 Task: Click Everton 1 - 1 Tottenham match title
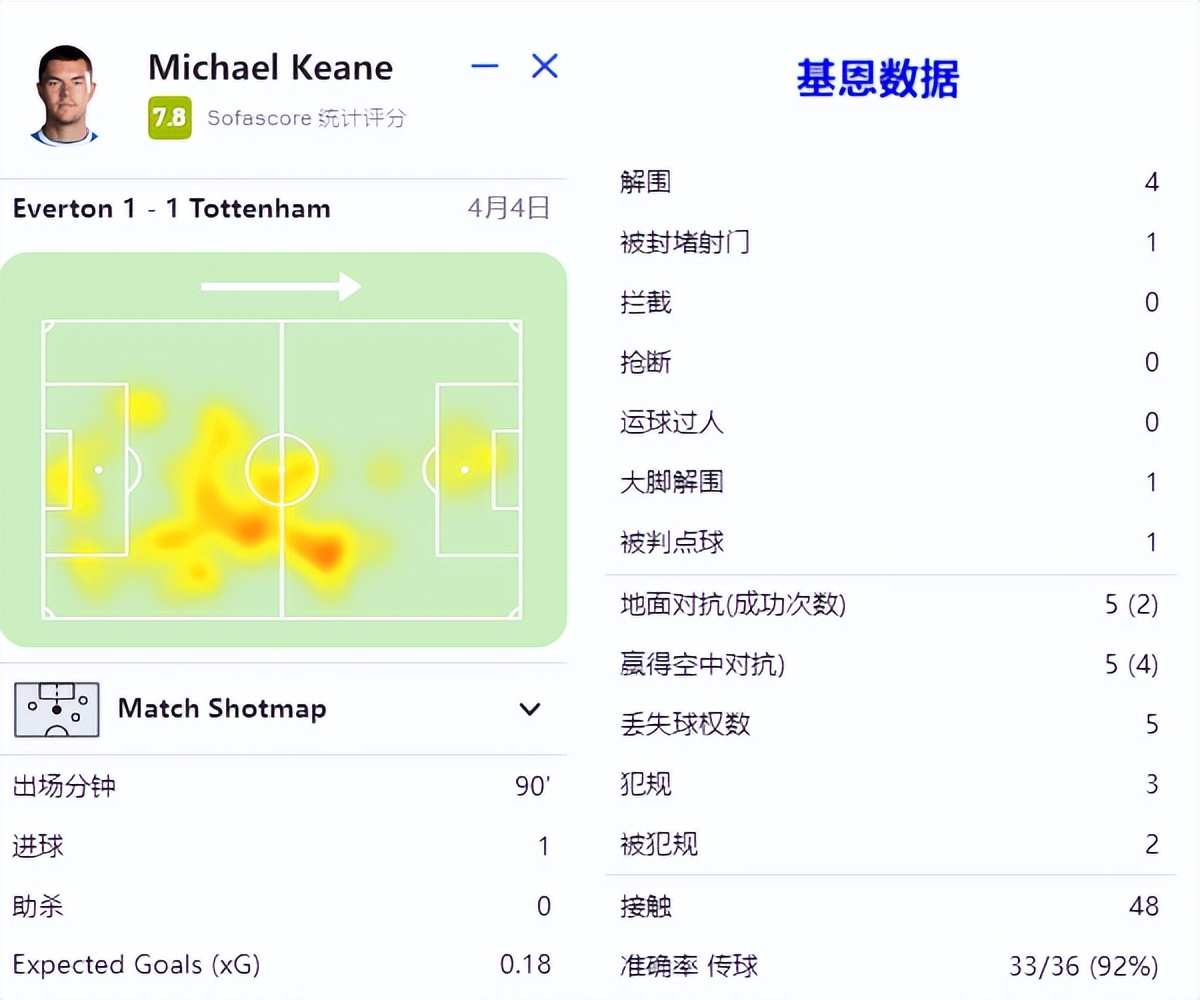[x=171, y=208]
